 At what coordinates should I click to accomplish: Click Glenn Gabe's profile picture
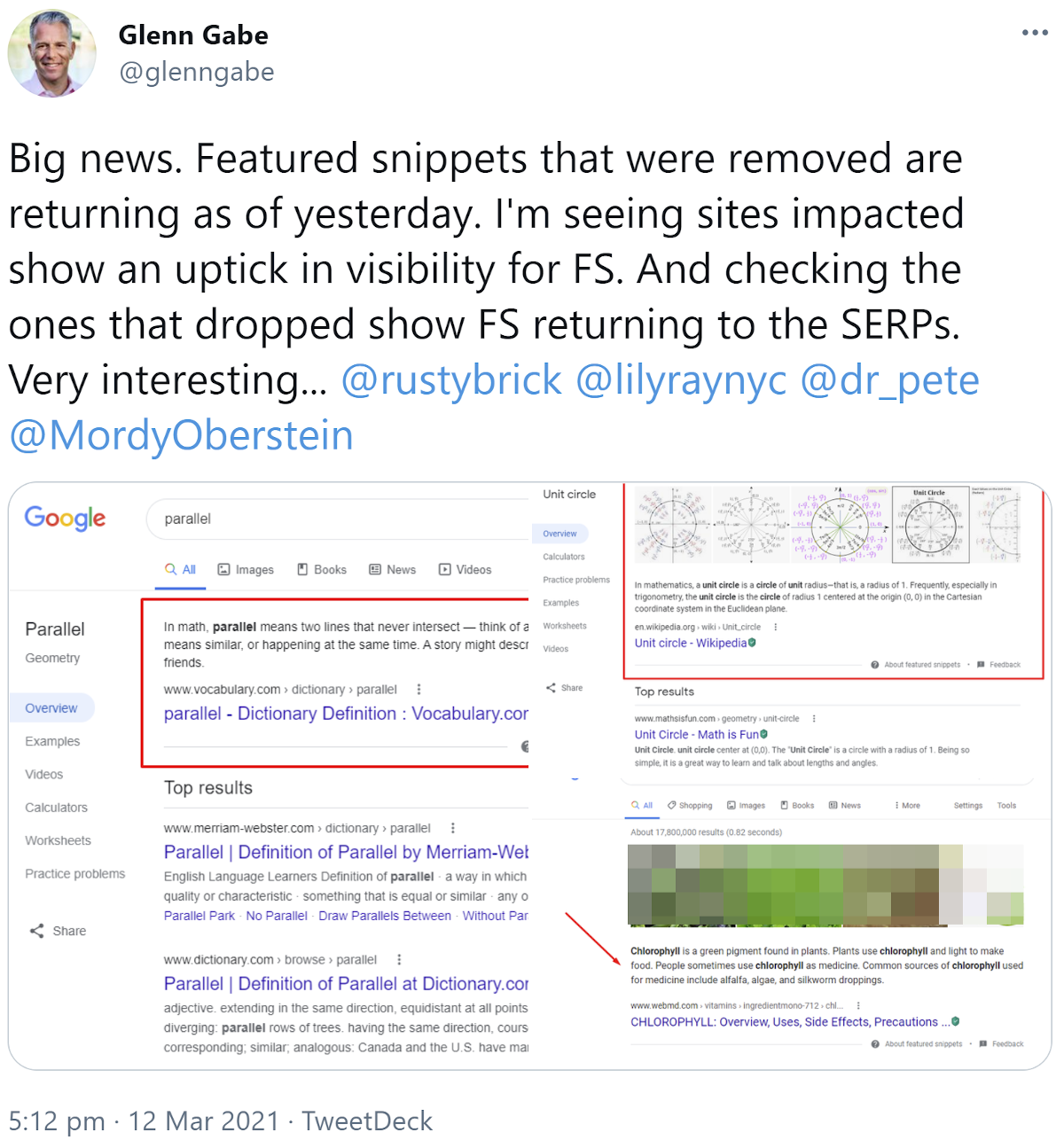tap(51, 53)
